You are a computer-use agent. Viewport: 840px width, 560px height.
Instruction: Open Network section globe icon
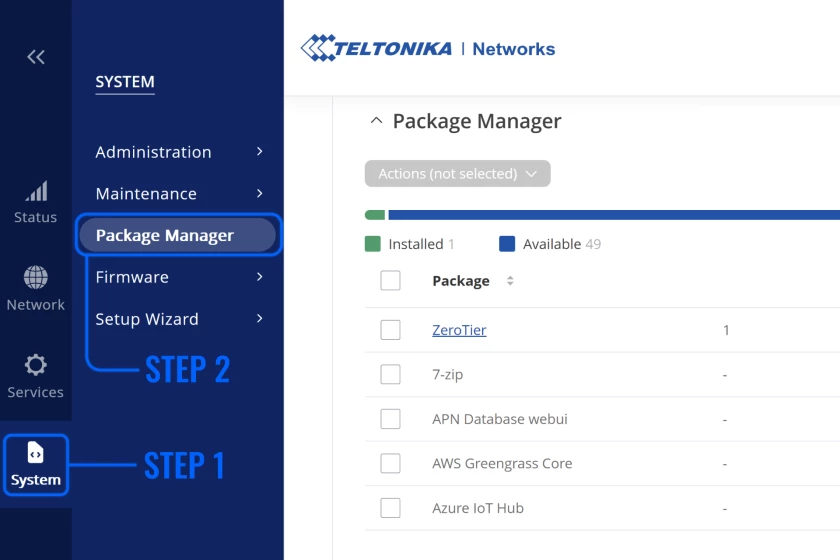[x=36, y=278]
